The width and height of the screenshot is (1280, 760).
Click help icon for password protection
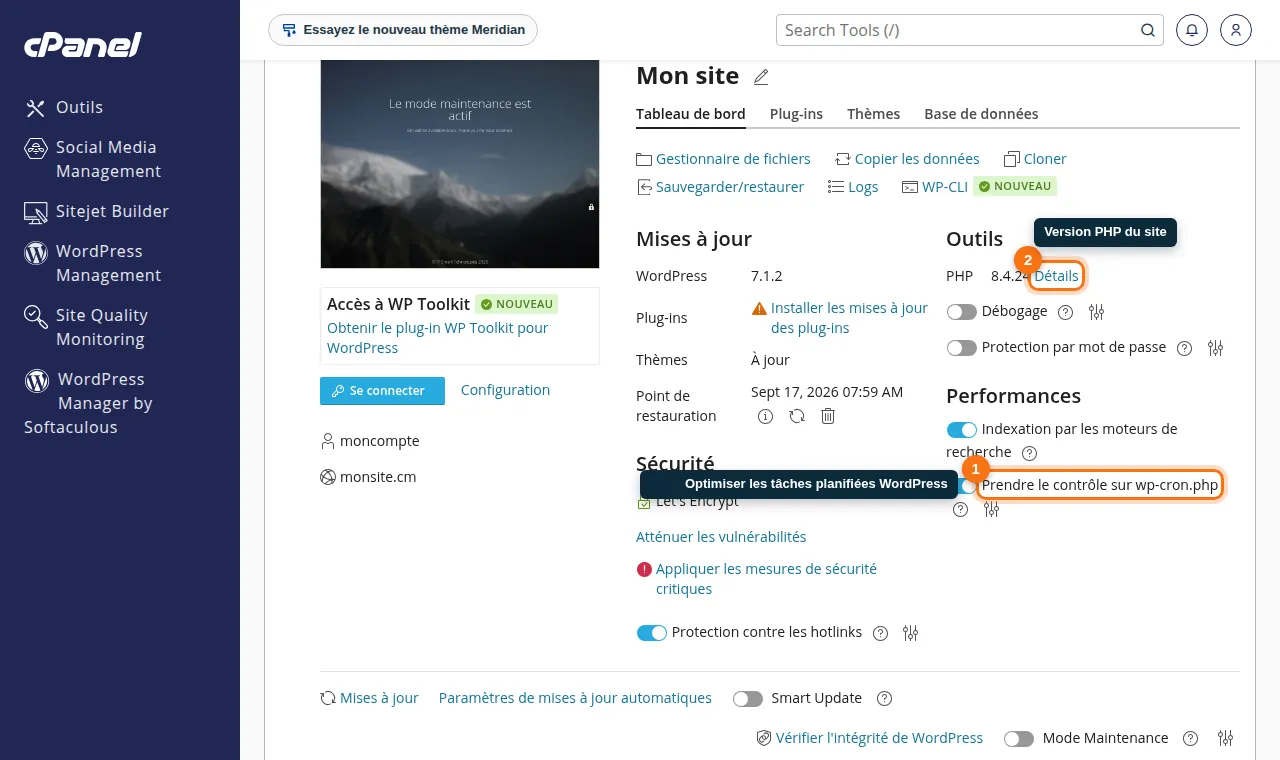(1185, 348)
